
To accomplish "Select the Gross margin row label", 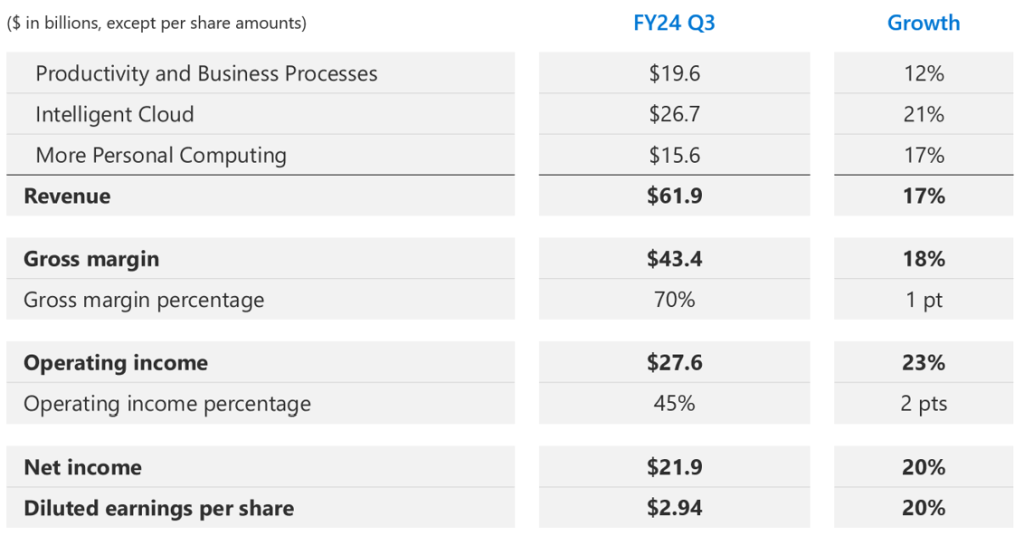I will coord(91,259).
